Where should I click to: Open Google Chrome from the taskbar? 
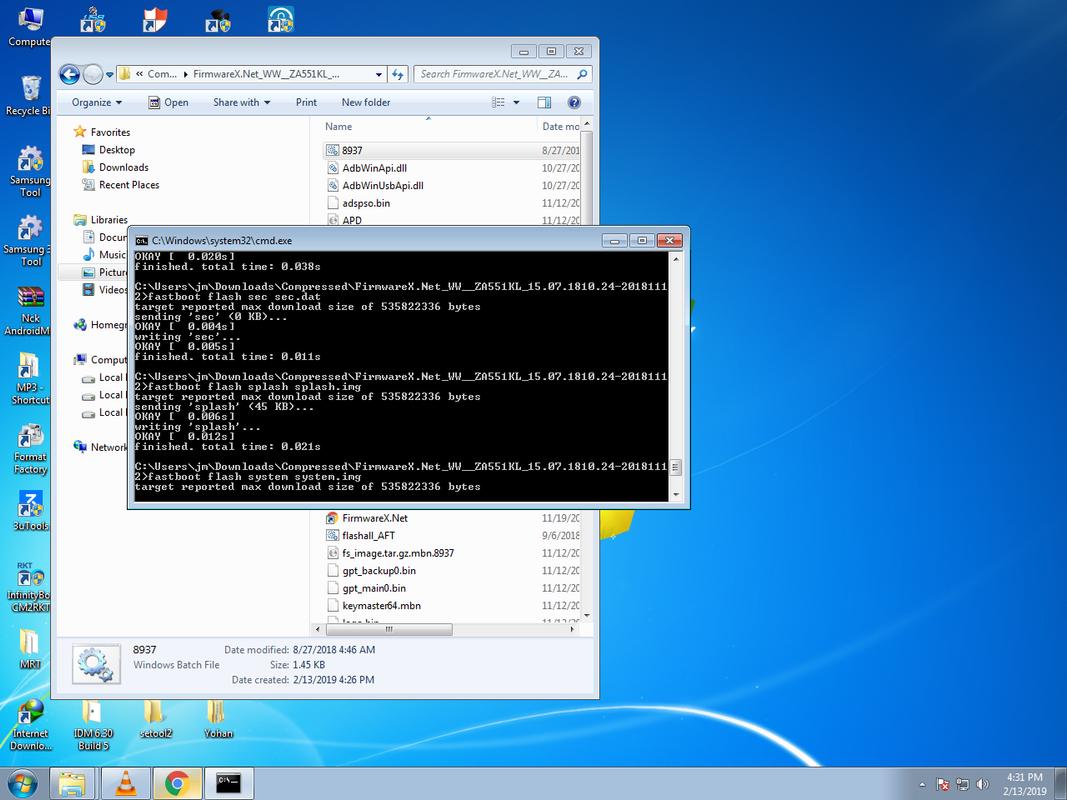(x=177, y=784)
